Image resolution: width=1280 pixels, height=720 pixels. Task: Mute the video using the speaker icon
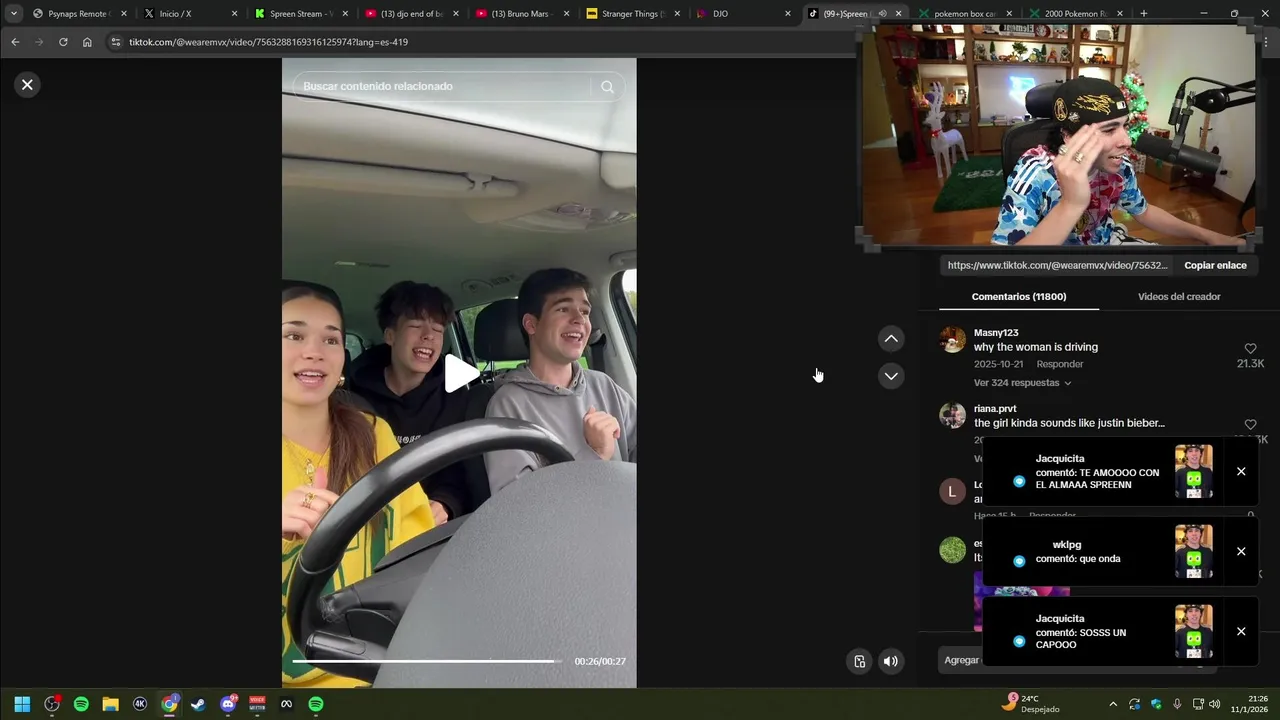pos(890,661)
